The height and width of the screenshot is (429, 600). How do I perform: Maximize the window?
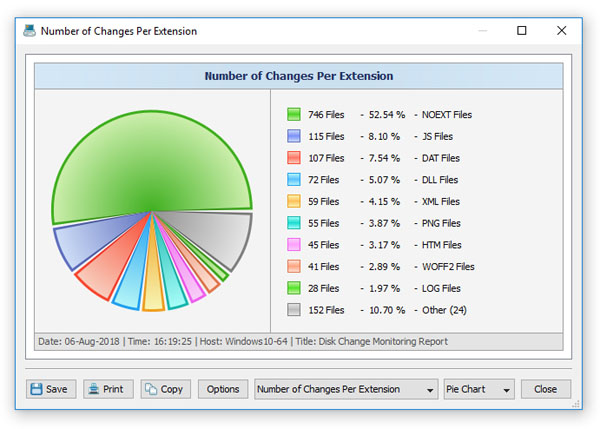click(x=521, y=31)
